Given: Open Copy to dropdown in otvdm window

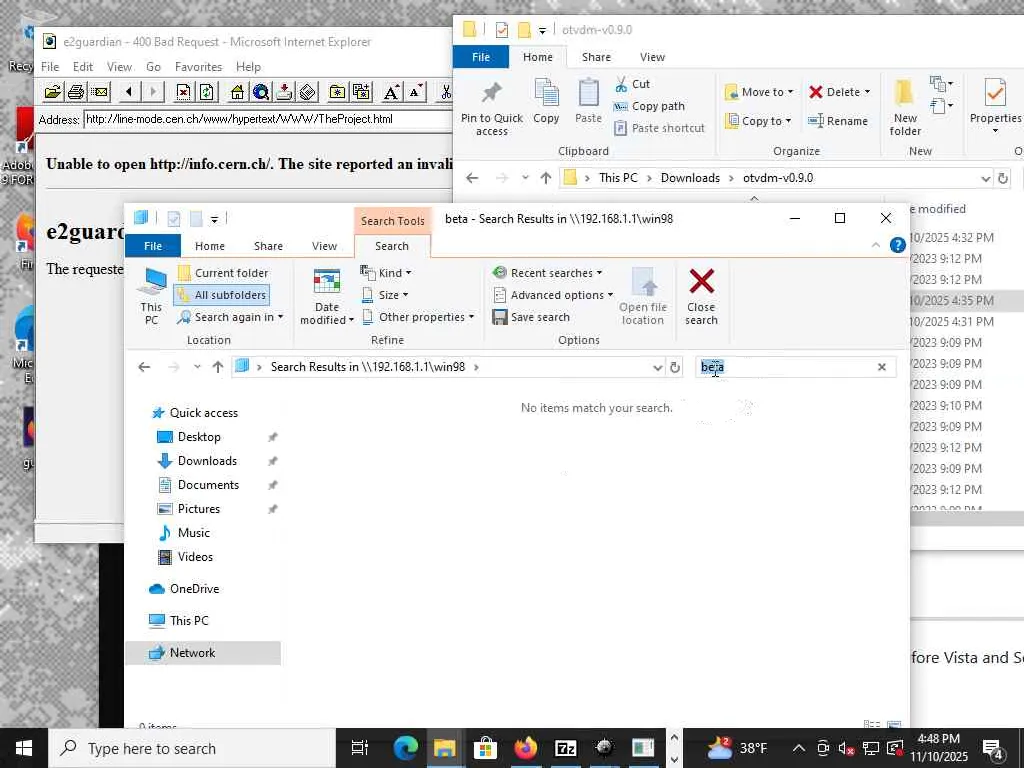Looking at the screenshot, I should coord(758,121).
